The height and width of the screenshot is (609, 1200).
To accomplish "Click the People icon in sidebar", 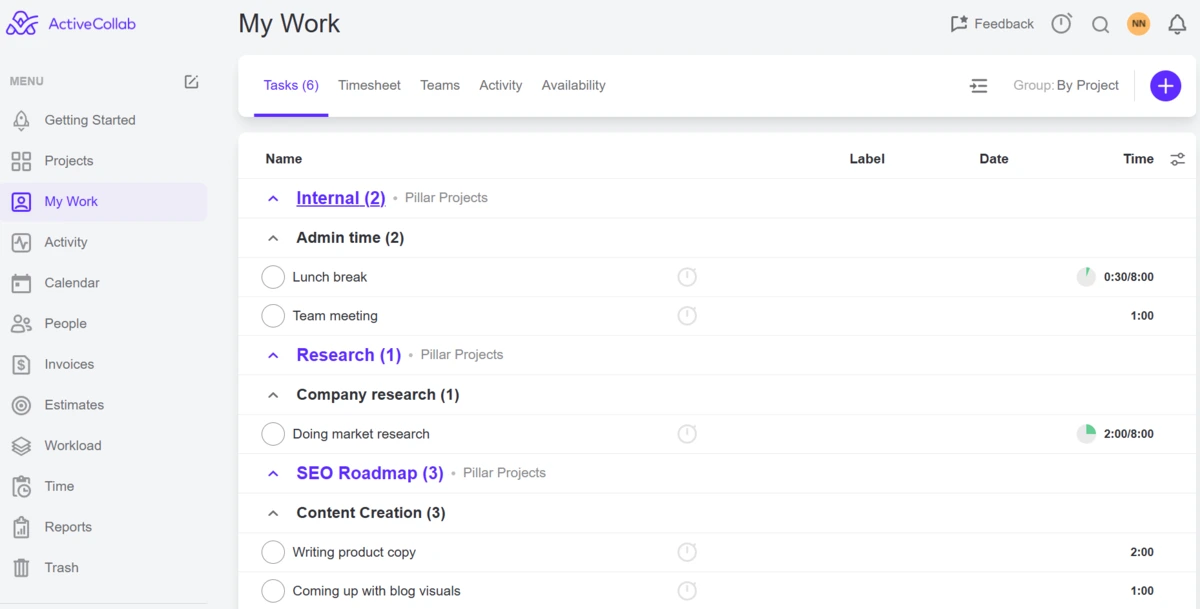I will (21, 324).
